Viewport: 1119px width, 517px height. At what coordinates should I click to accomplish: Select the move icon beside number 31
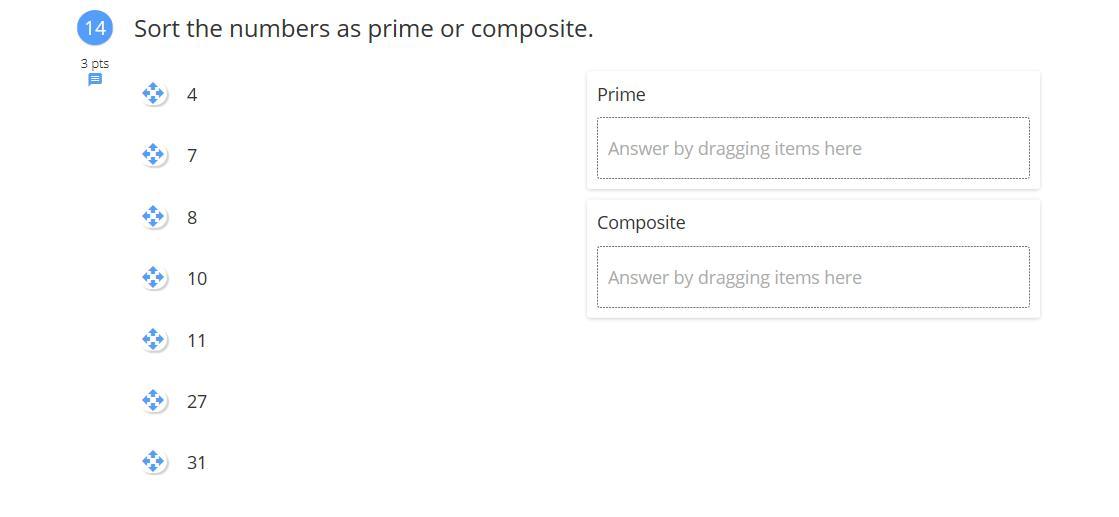pos(153,462)
